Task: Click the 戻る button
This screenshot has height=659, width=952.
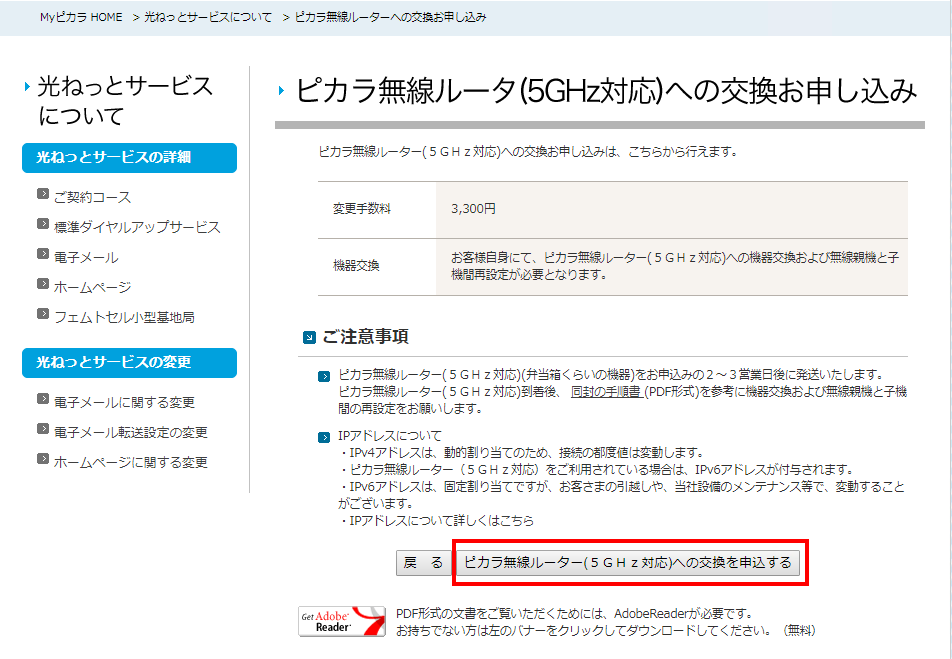Action: pyautogui.click(x=423, y=563)
